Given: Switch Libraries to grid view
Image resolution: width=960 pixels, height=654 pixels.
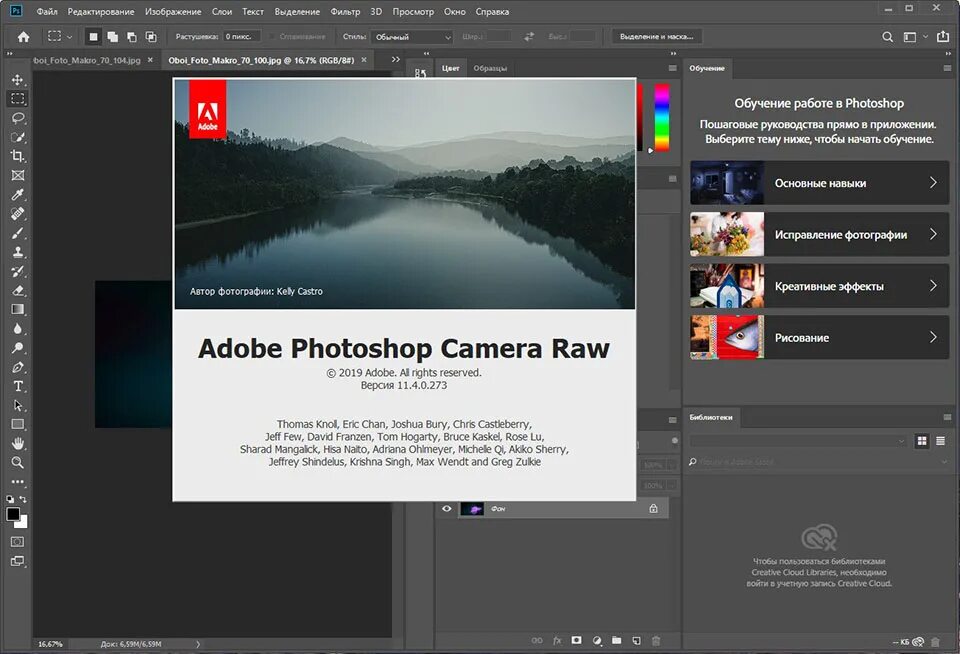Looking at the screenshot, I should tap(921, 441).
